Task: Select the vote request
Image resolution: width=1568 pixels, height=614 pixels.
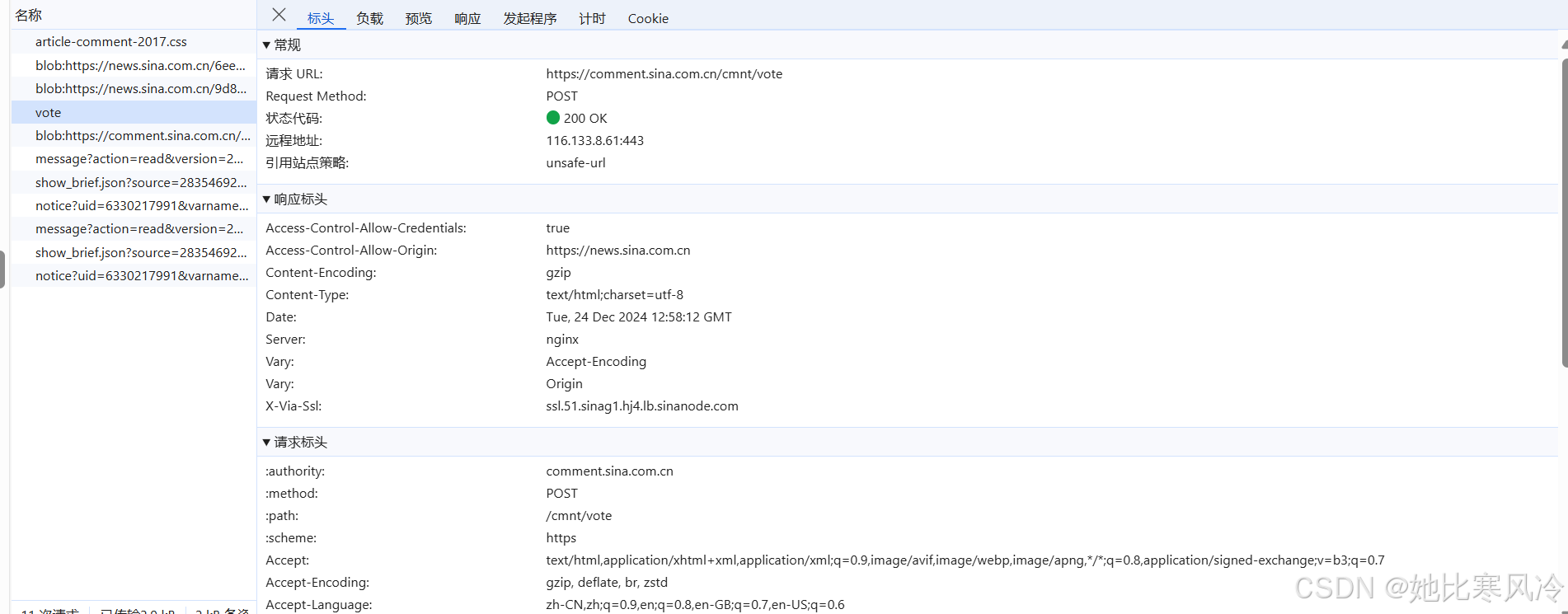Action: 134,112
